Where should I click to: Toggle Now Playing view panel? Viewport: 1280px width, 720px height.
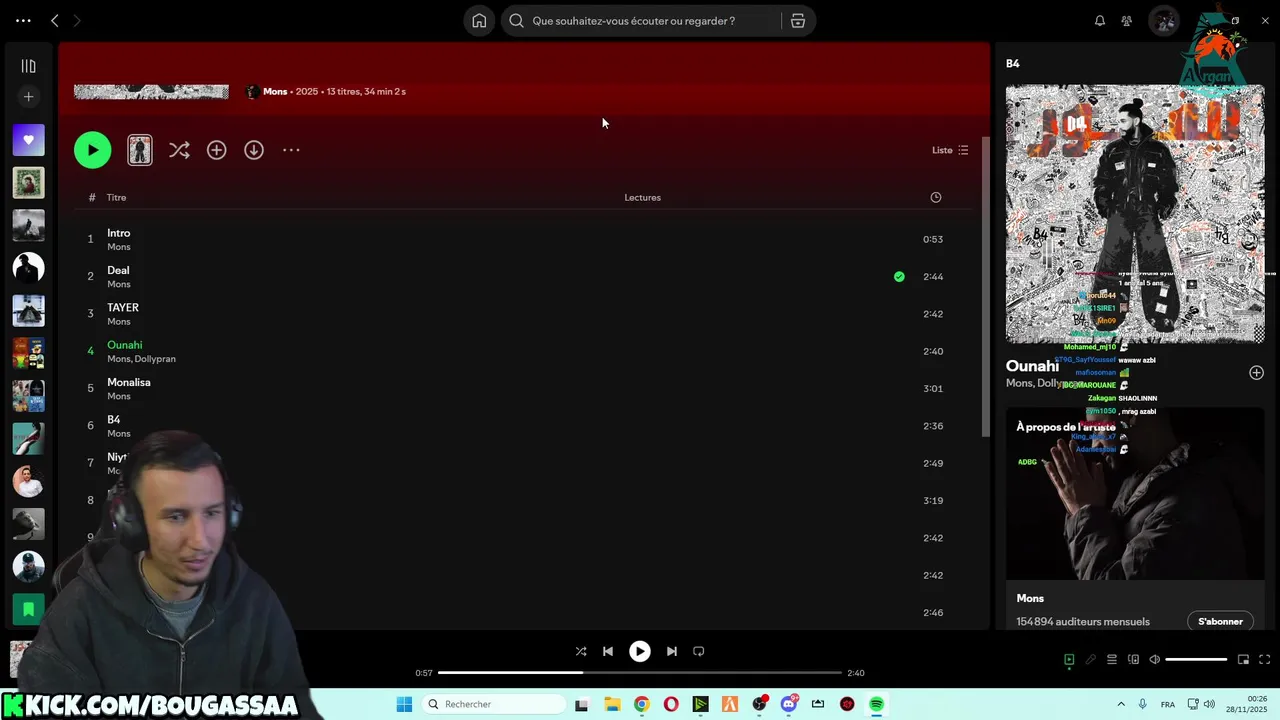point(1069,660)
